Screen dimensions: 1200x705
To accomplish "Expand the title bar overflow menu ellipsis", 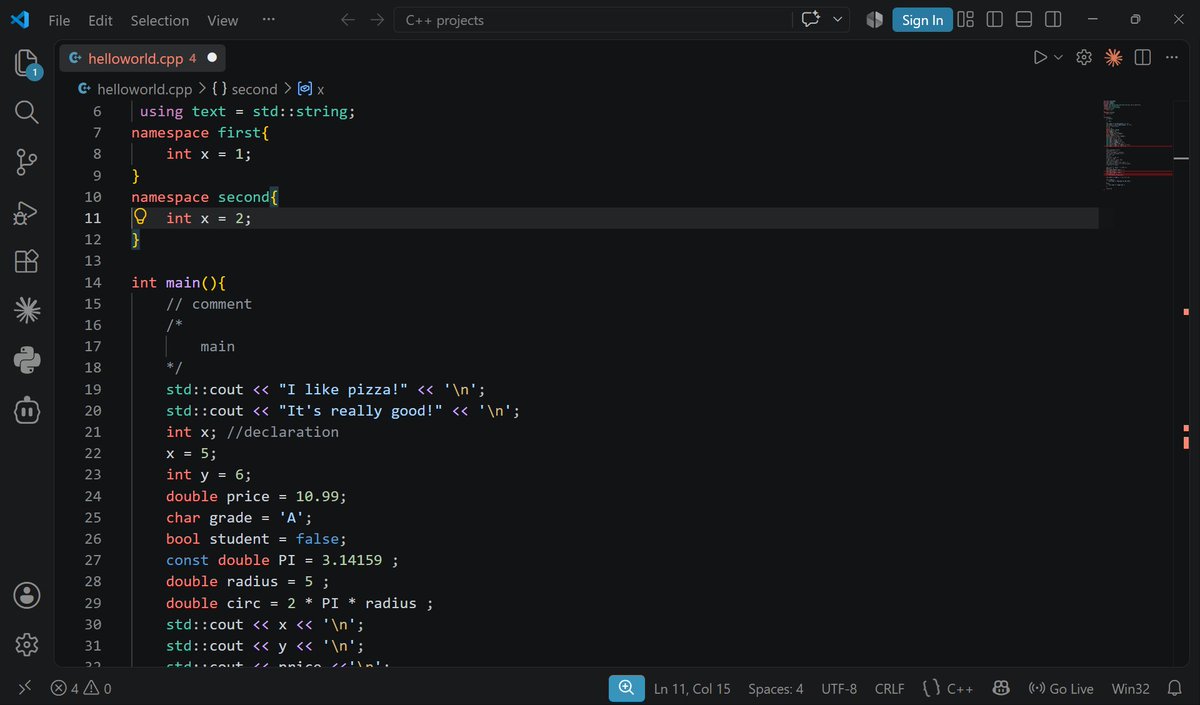I will 268,19.
